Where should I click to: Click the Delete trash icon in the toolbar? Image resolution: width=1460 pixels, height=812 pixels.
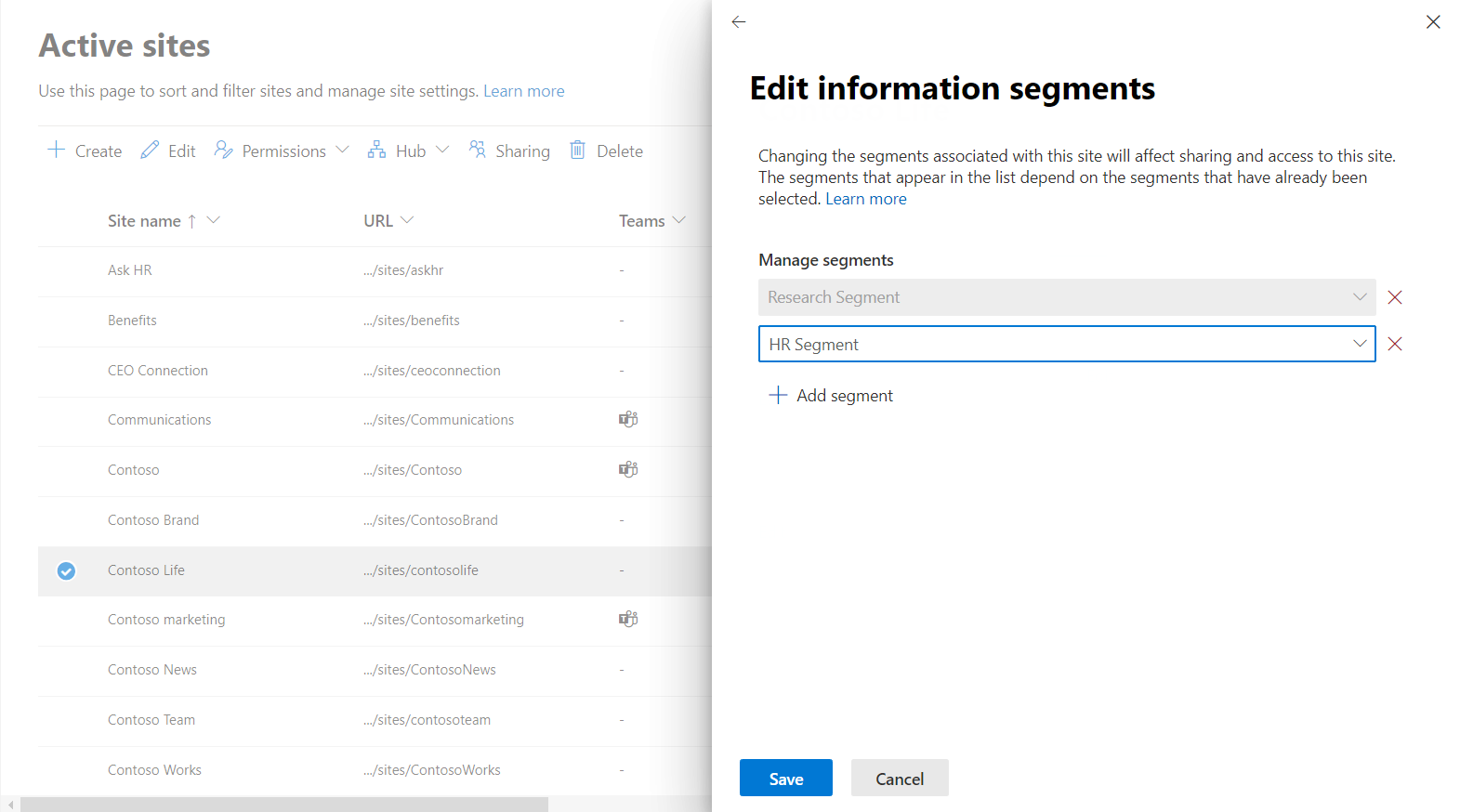(x=578, y=151)
